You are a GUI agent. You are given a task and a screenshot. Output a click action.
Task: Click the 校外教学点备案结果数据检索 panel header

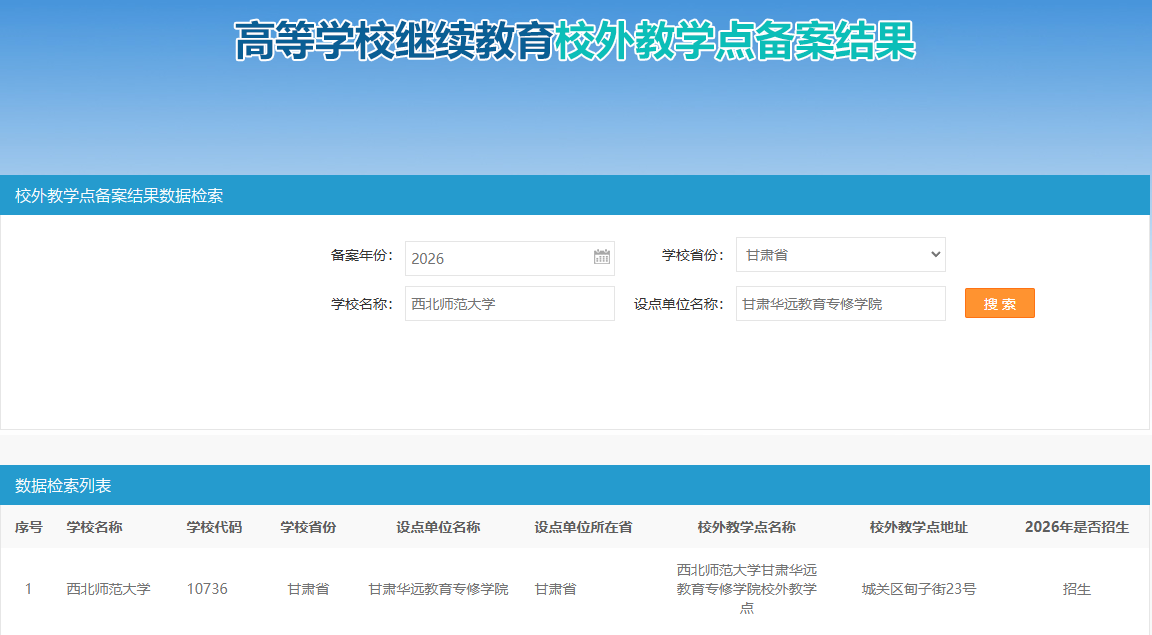575,195
